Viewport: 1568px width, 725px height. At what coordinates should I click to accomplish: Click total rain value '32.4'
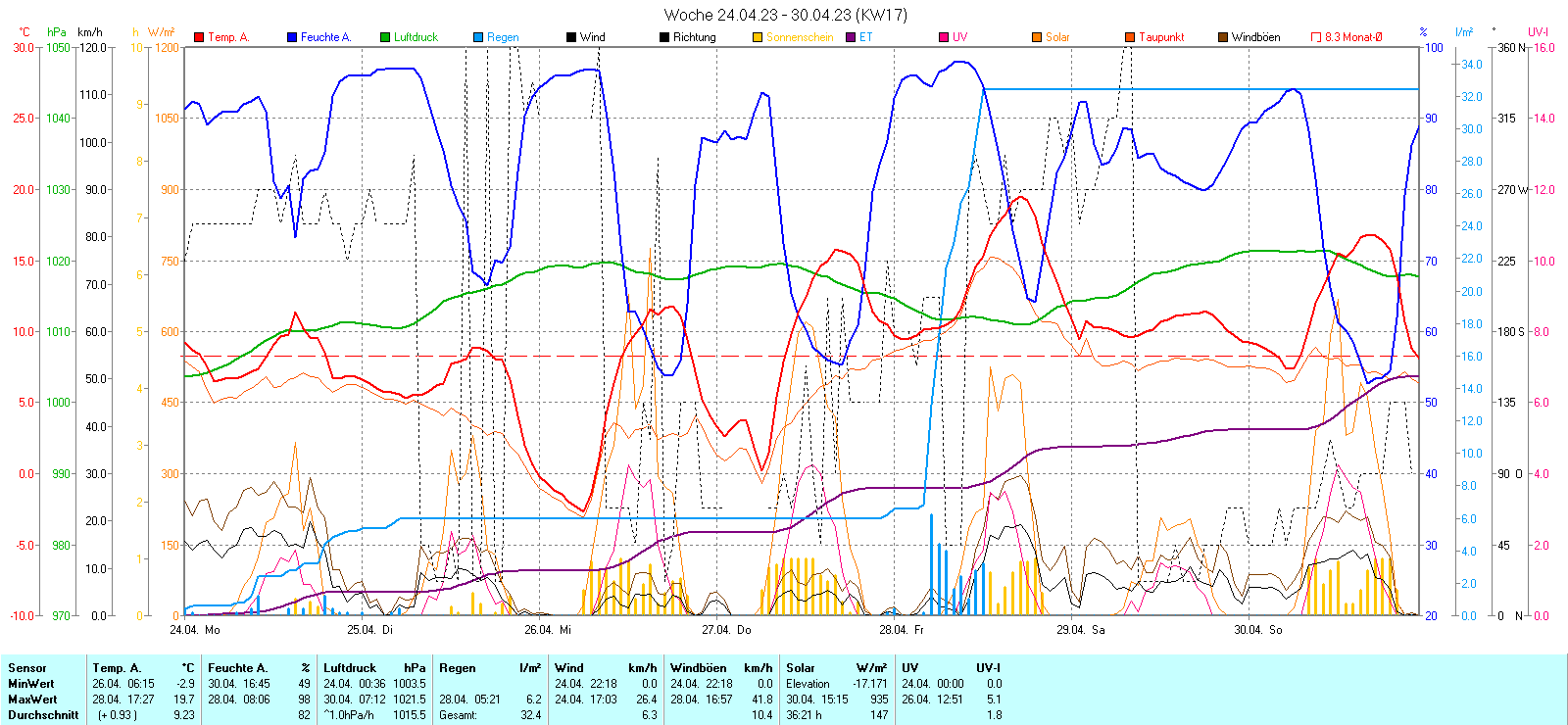click(x=531, y=715)
